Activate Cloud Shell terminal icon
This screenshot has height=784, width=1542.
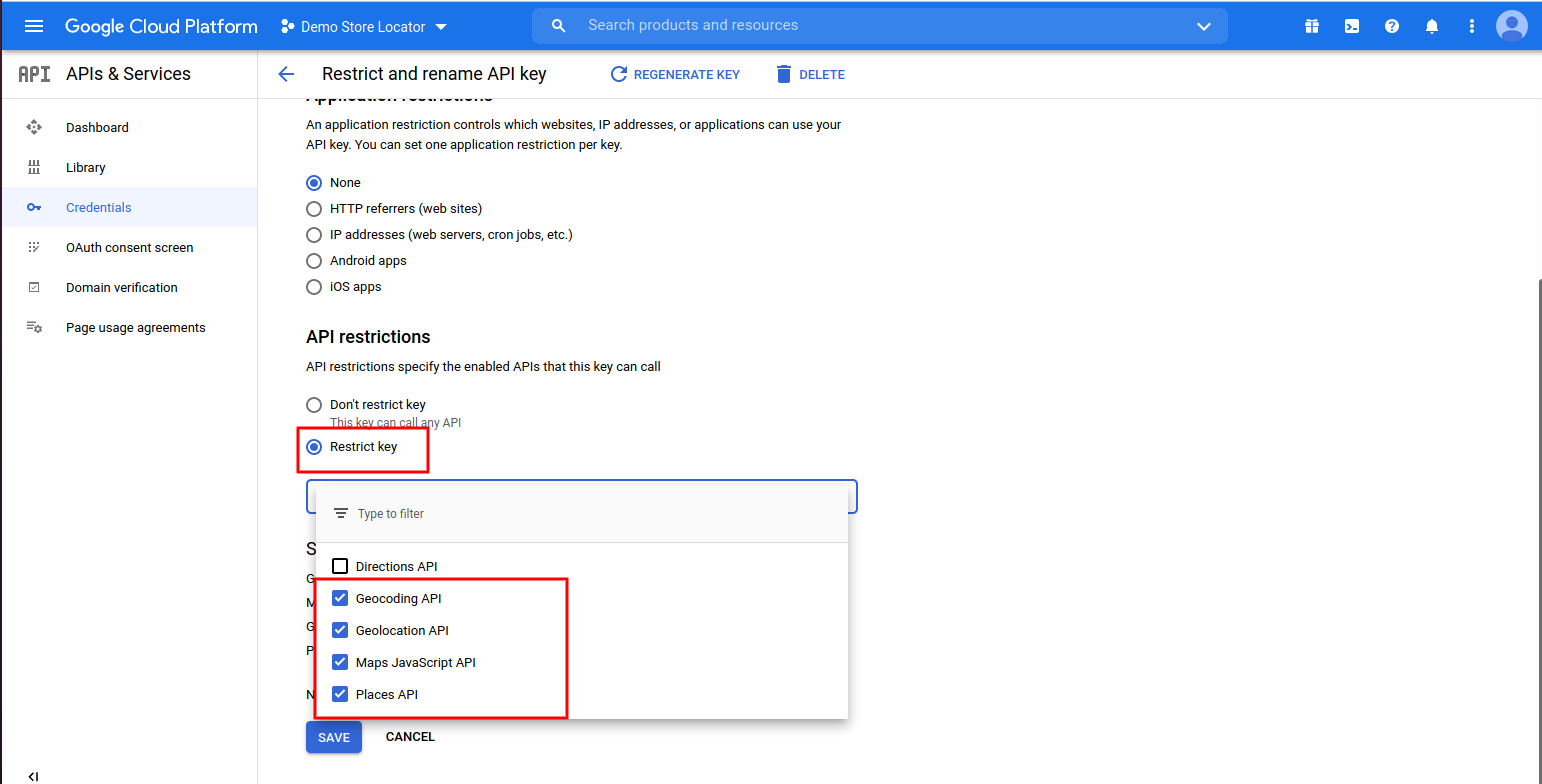coord(1351,26)
